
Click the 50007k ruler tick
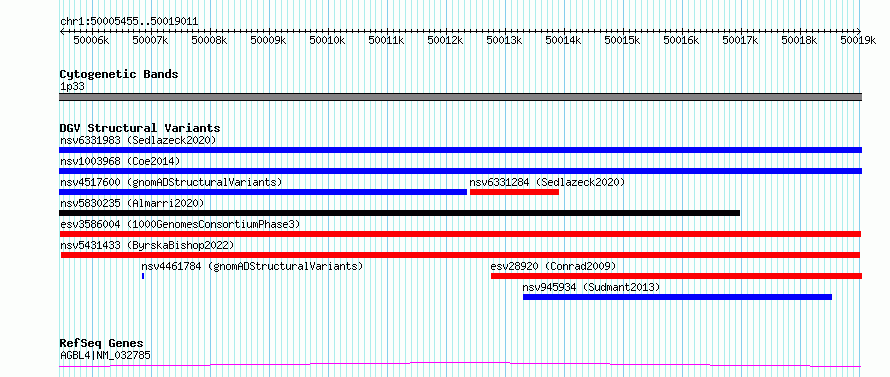[x=150, y=40]
